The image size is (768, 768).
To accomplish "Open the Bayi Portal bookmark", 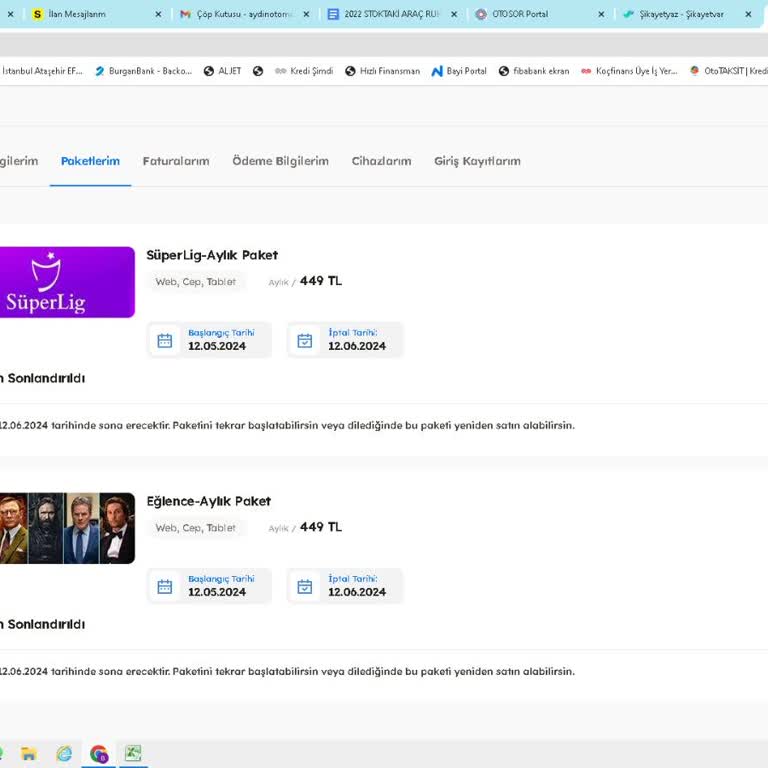I will click(459, 71).
